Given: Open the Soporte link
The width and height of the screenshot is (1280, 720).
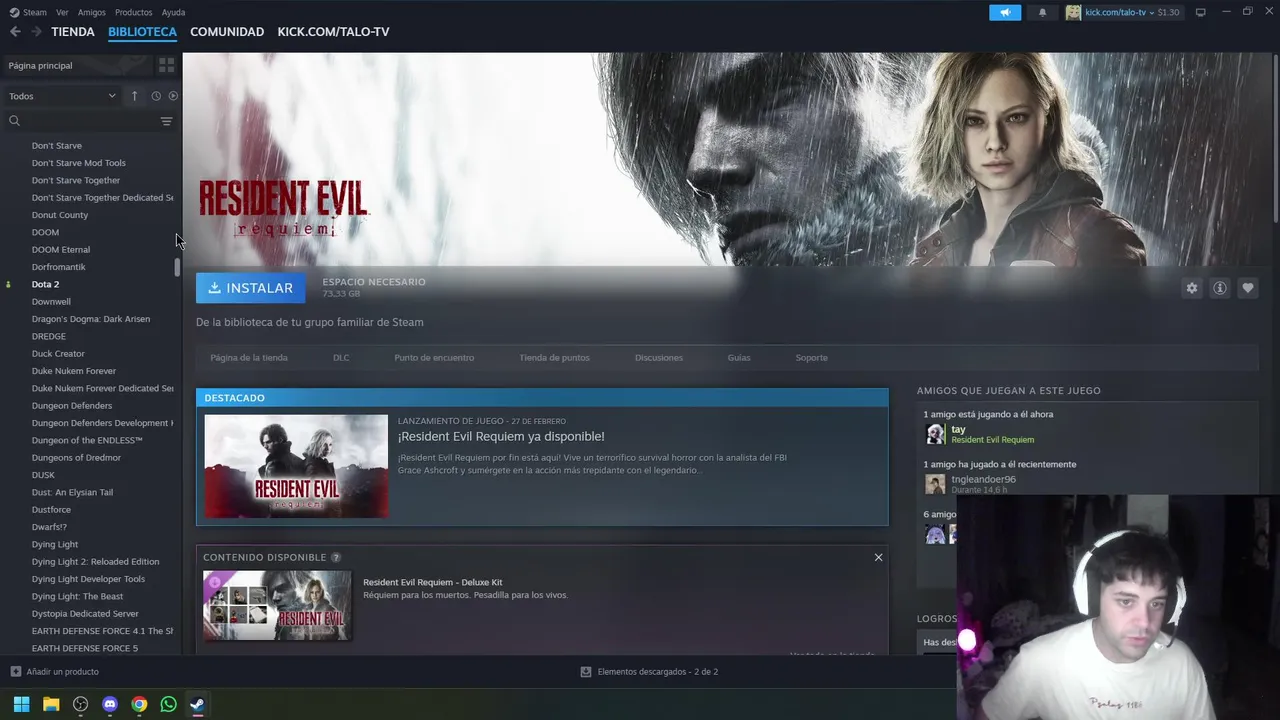Looking at the screenshot, I should click(811, 358).
